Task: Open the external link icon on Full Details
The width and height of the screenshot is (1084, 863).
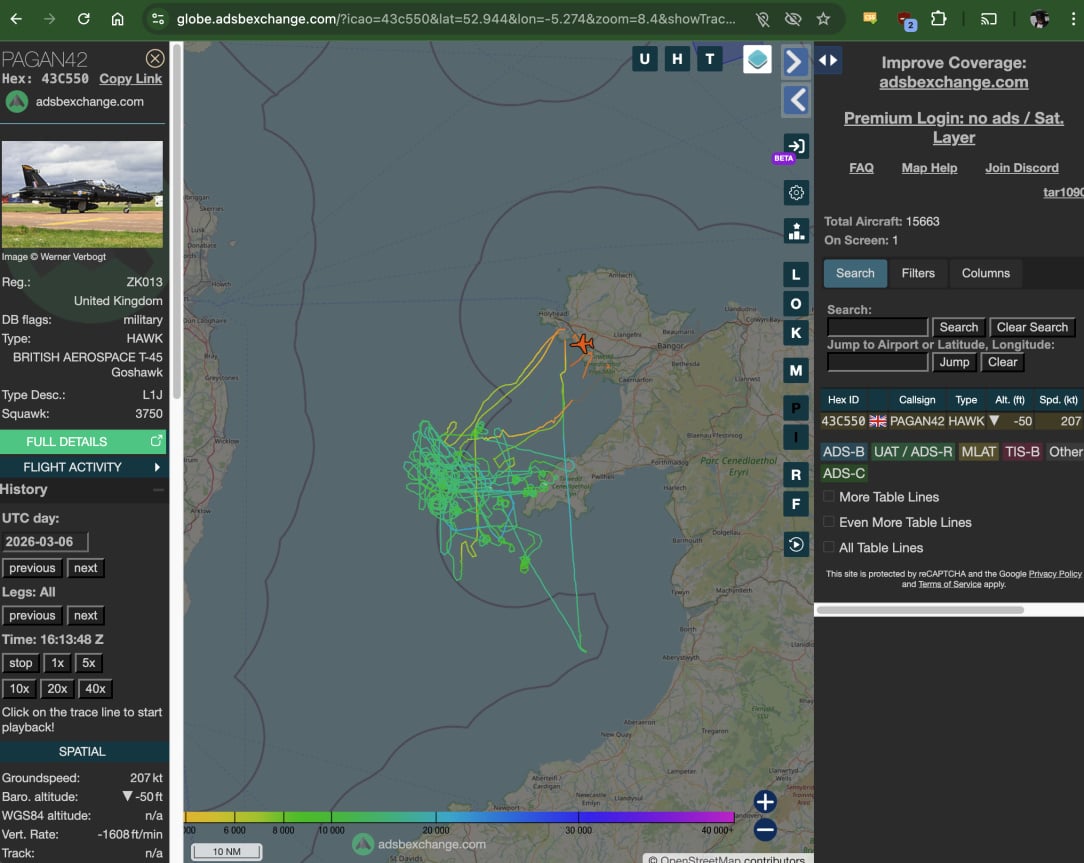Action: coord(156,440)
